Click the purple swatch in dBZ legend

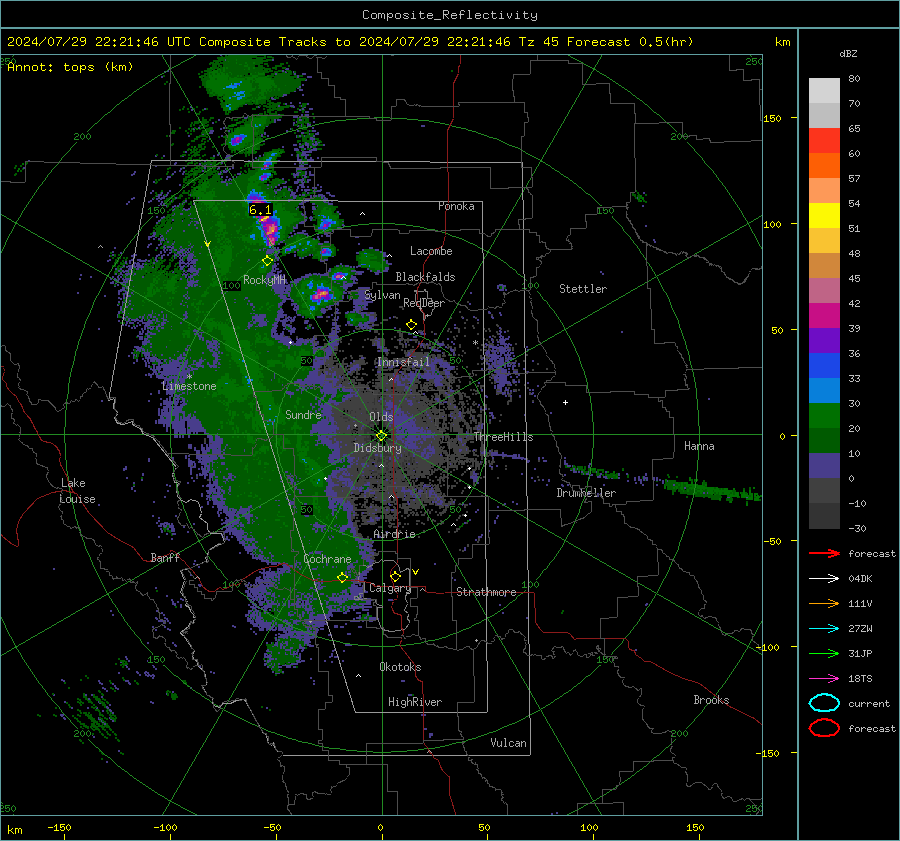point(824,340)
